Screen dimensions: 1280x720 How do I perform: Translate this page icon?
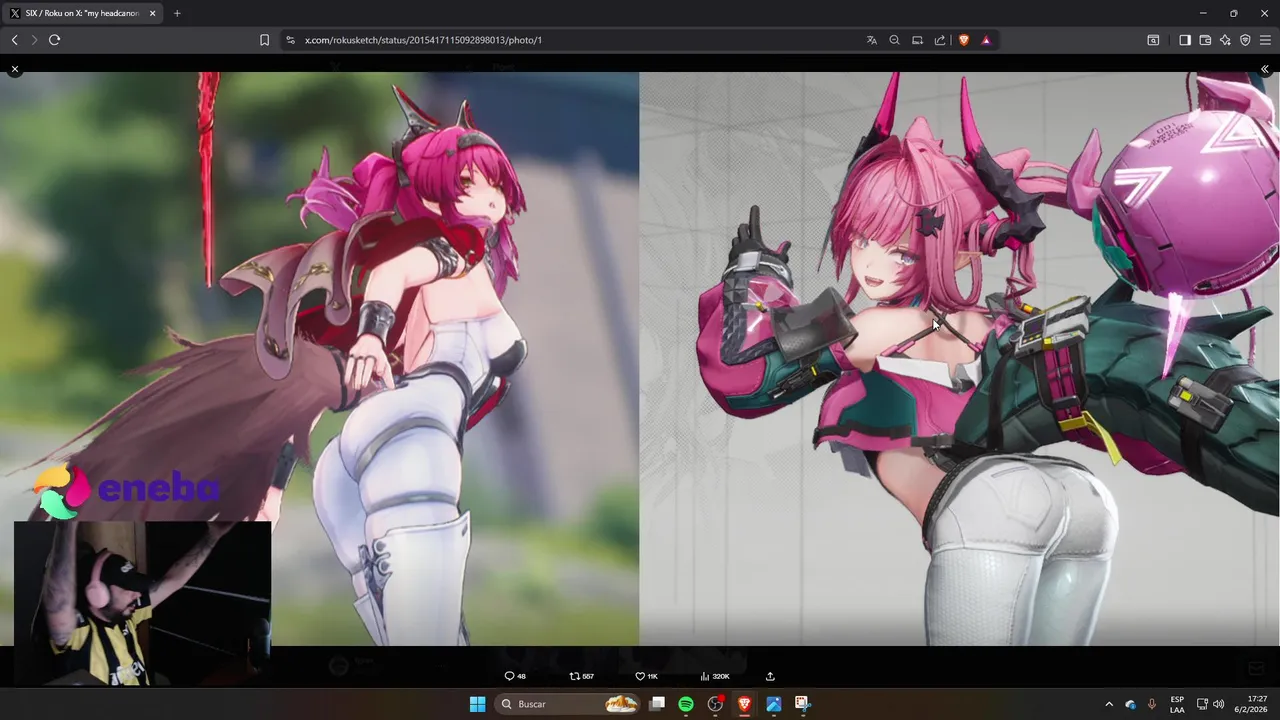point(871,40)
